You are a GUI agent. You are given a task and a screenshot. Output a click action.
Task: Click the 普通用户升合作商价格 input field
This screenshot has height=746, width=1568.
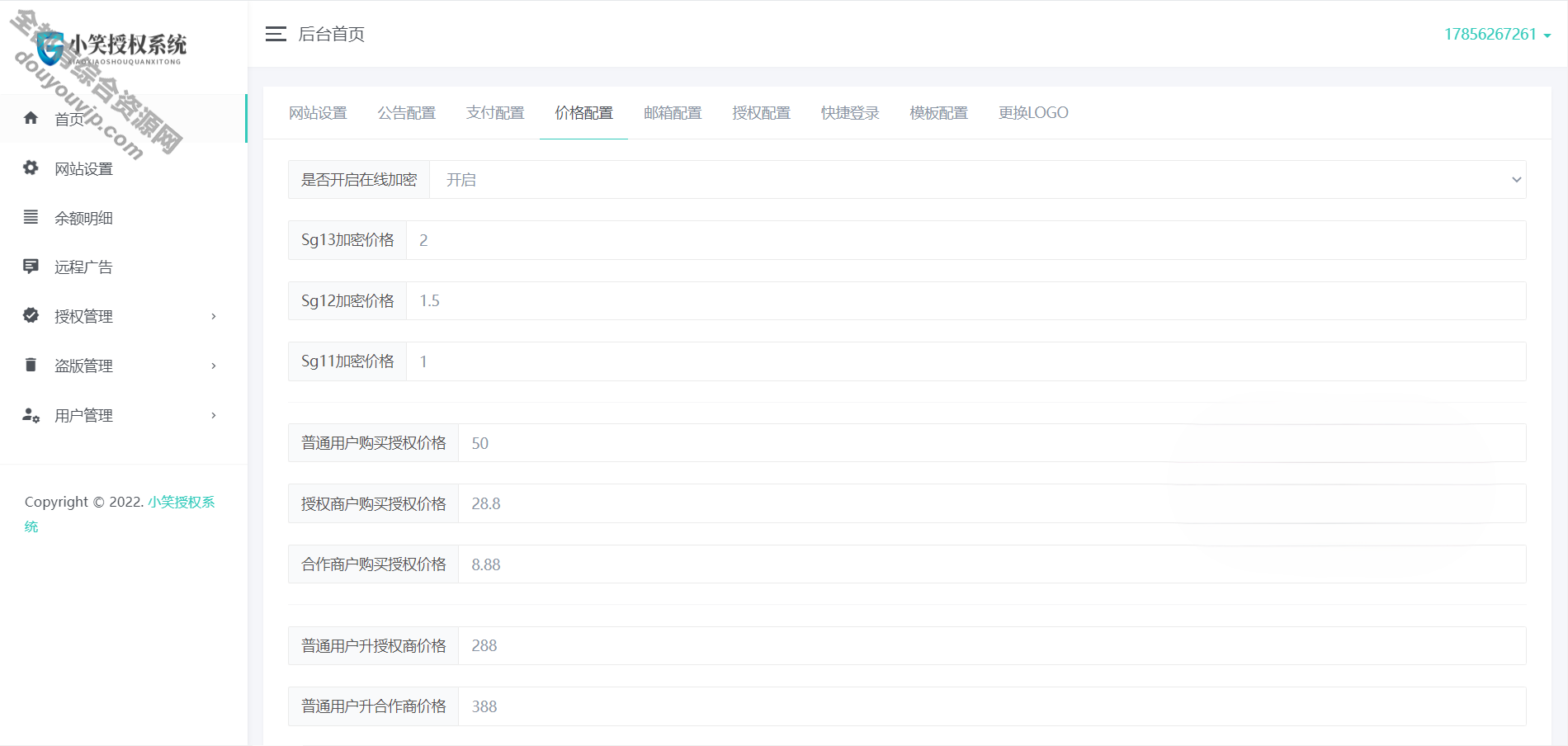992,706
